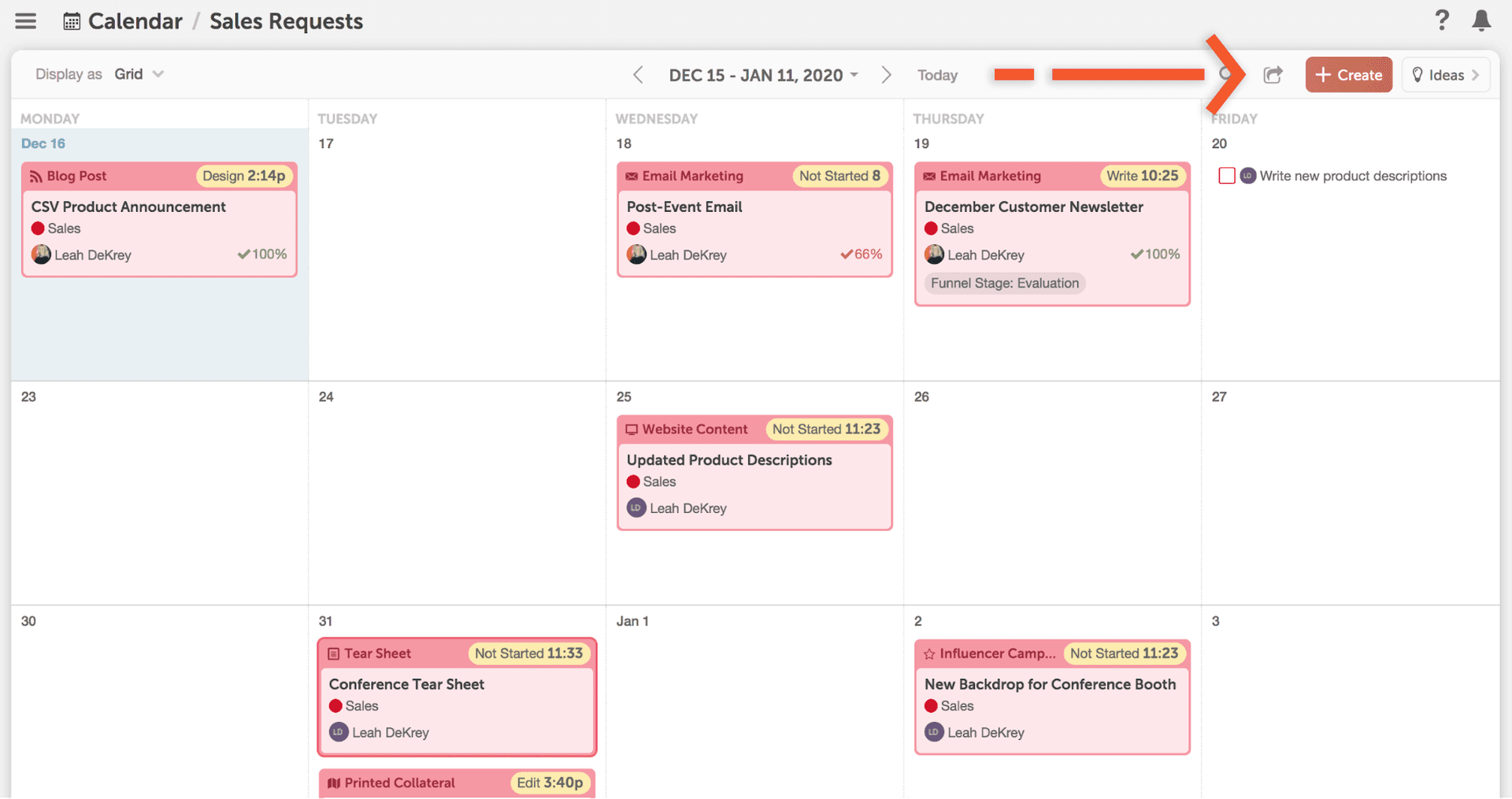Image resolution: width=1512 pixels, height=799 pixels.
Task: Expand the Ideas panel chevron
Action: point(1475,75)
